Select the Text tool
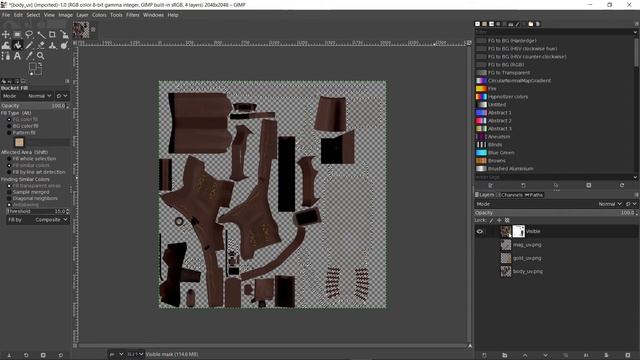Image resolution: width=640 pixels, height=360 pixels. coord(17,56)
